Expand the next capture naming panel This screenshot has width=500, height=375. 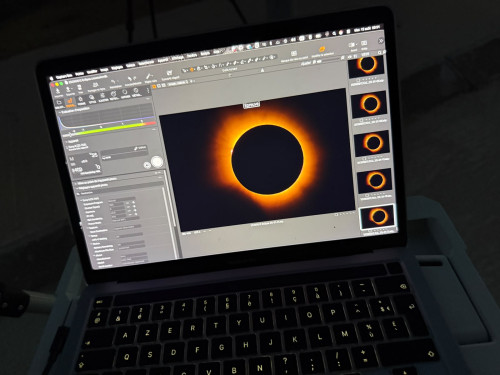(x=75, y=184)
